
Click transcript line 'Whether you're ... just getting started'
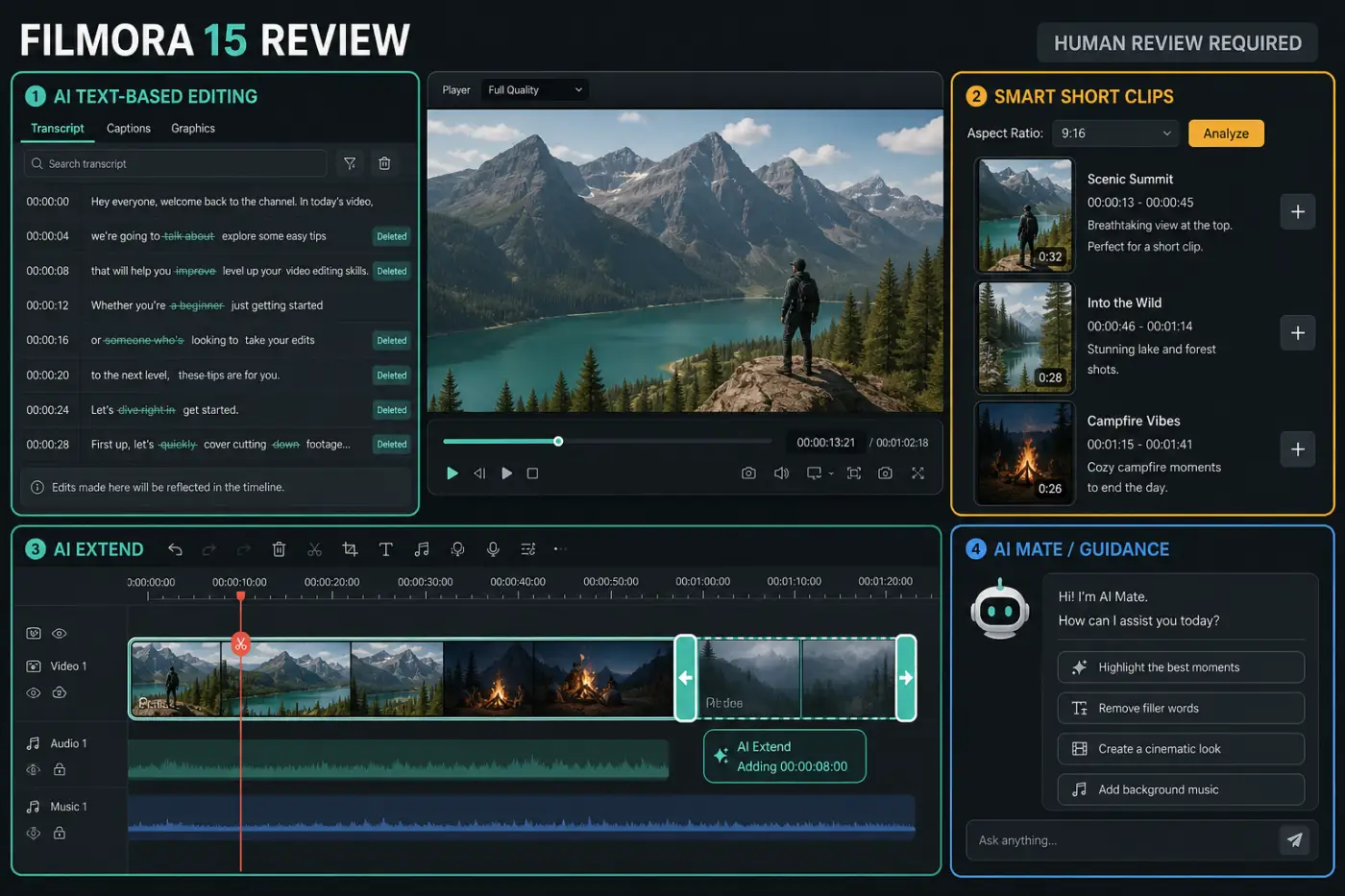(x=207, y=305)
